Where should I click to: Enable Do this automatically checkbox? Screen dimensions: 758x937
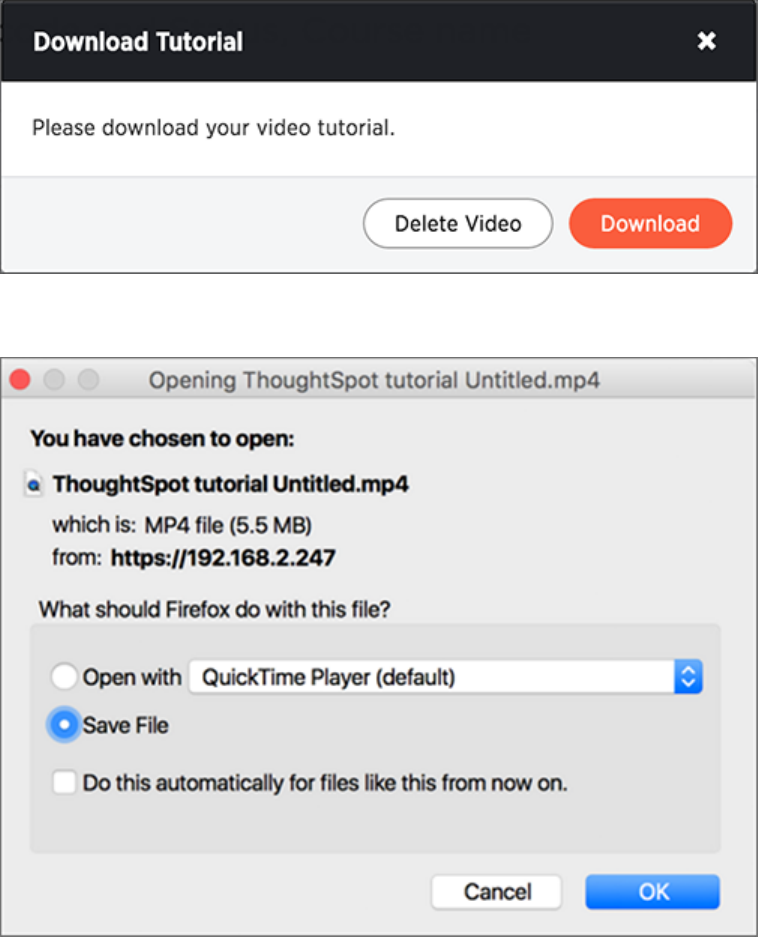click(x=64, y=783)
